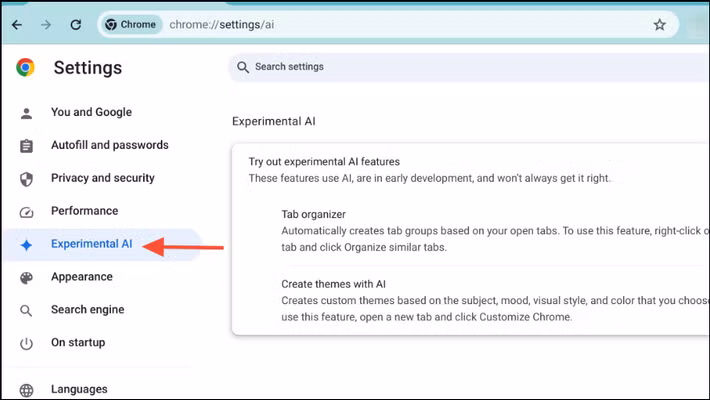Click the Create themes with AI title

pyautogui.click(x=333, y=284)
